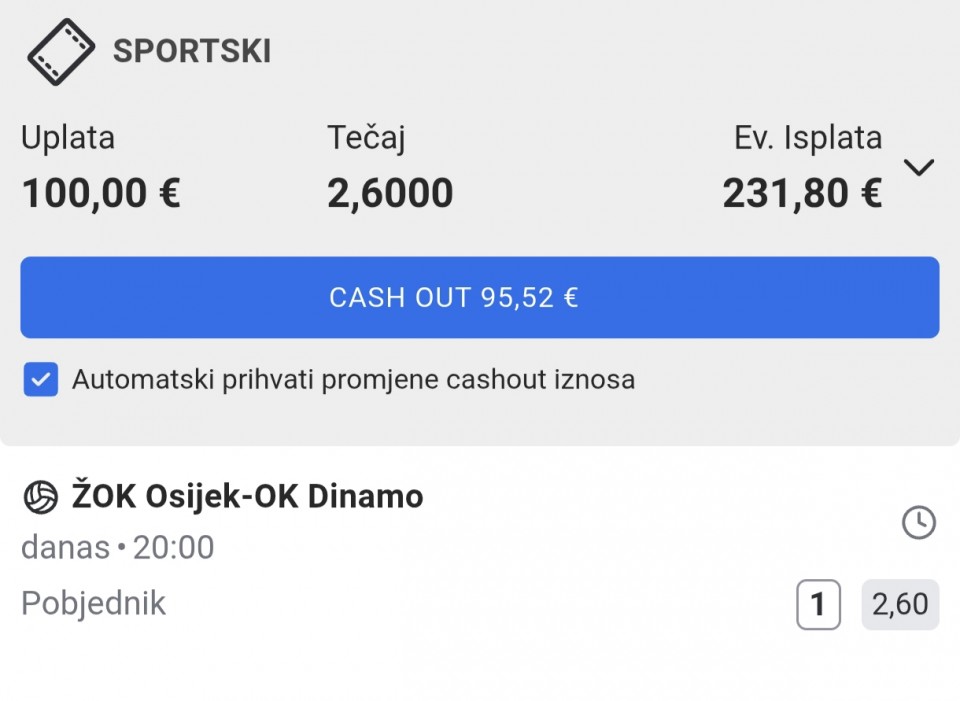Click the Pobjednik market label
The height and width of the screenshot is (701, 960).
point(93,604)
